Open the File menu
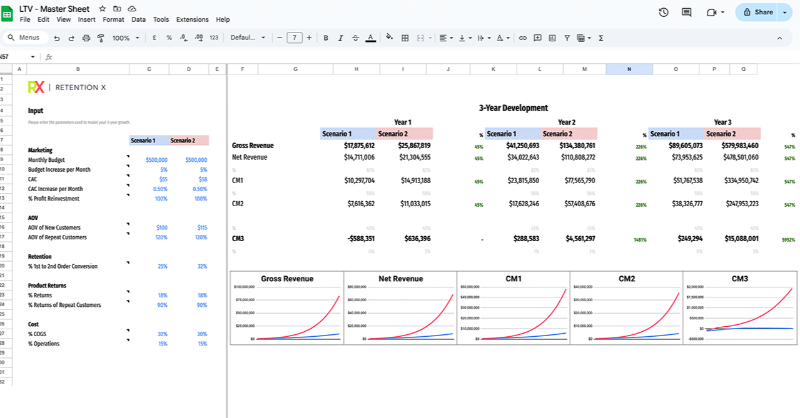Viewport: 800px width, 418px height. (25, 19)
